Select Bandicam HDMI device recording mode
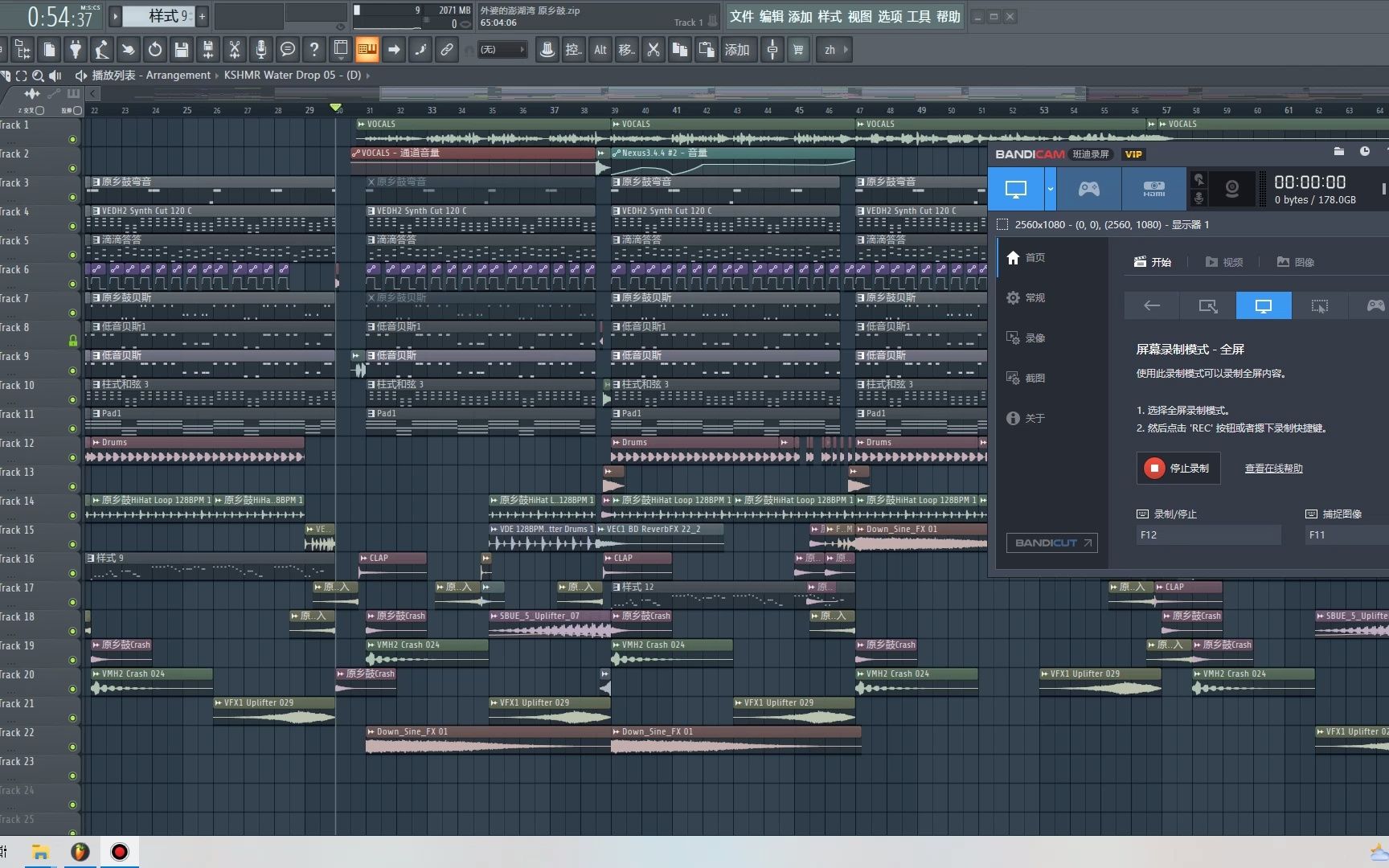The height and width of the screenshot is (868, 1389). (x=1153, y=189)
